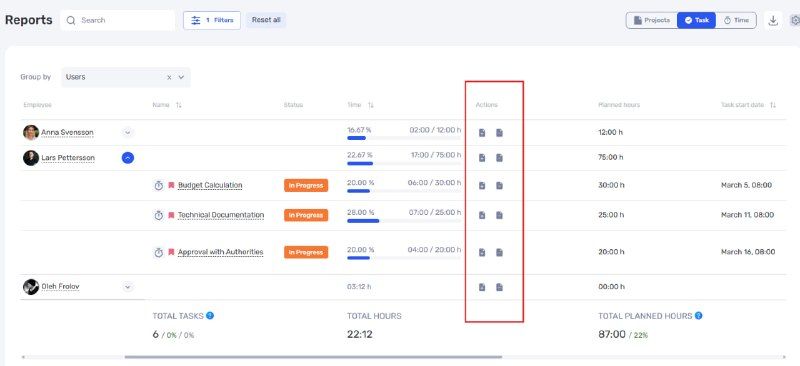The width and height of the screenshot is (800, 366).
Task: Click the Actions column header
Action: [487, 105]
